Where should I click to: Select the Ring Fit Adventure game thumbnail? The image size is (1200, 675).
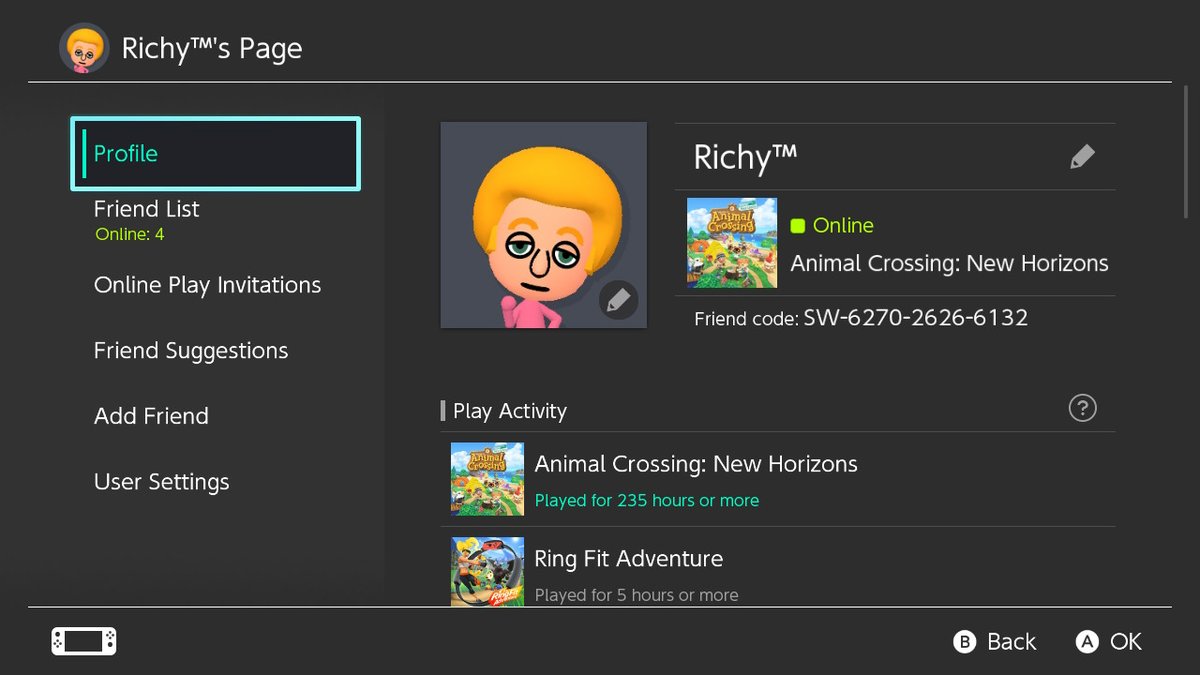pyautogui.click(x=487, y=571)
